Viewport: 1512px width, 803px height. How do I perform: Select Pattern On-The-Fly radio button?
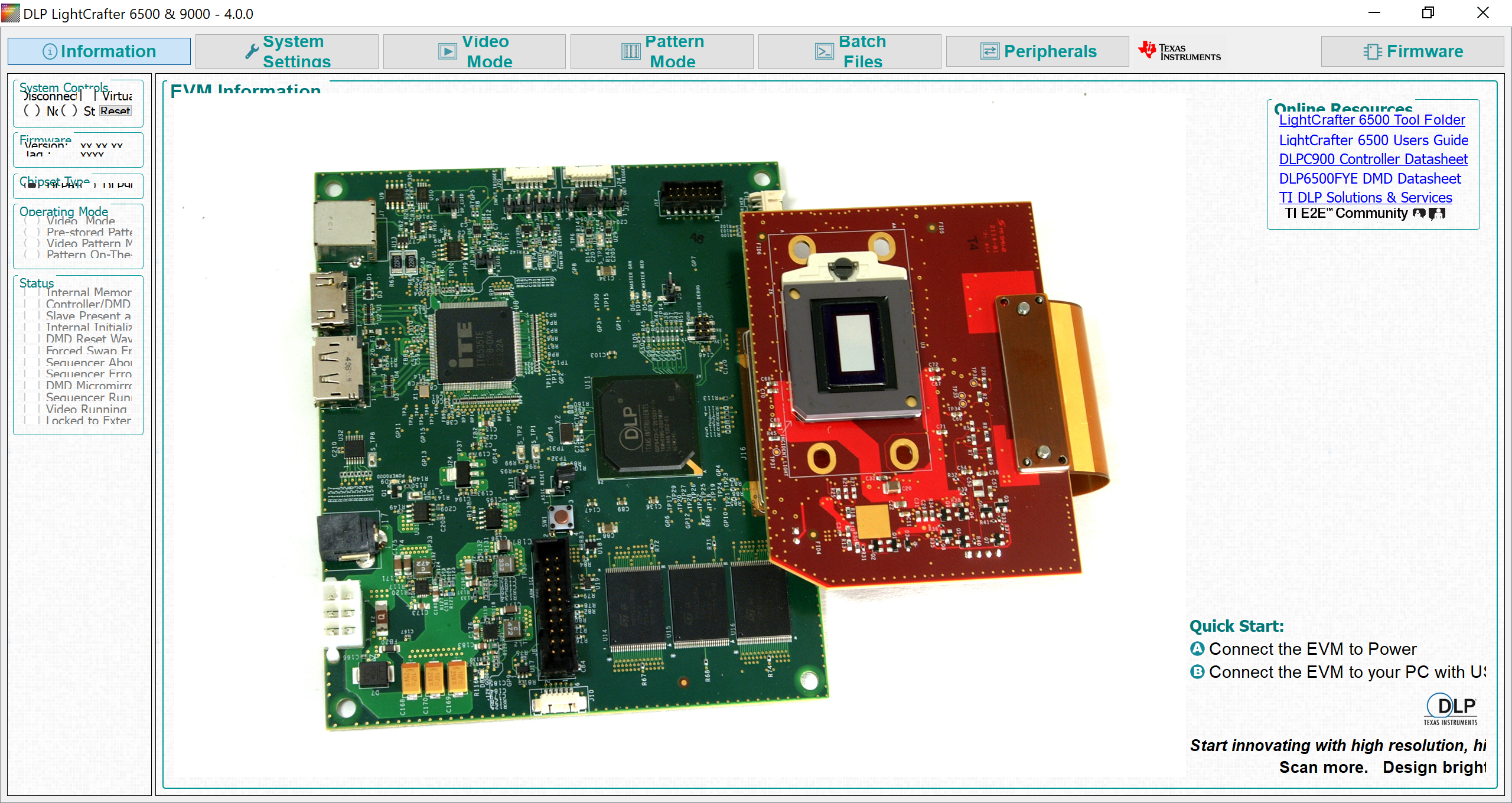point(32,254)
